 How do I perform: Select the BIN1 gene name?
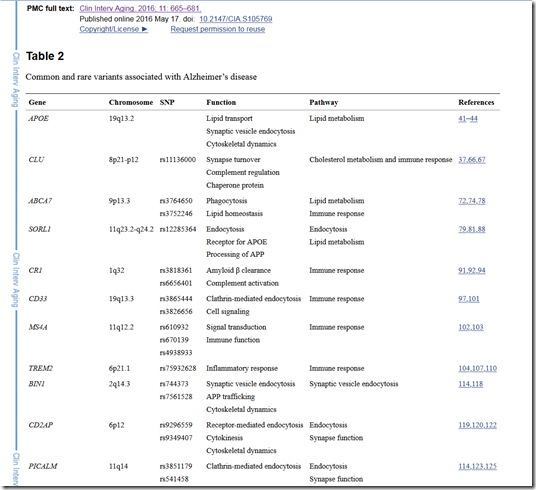click(x=37, y=384)
